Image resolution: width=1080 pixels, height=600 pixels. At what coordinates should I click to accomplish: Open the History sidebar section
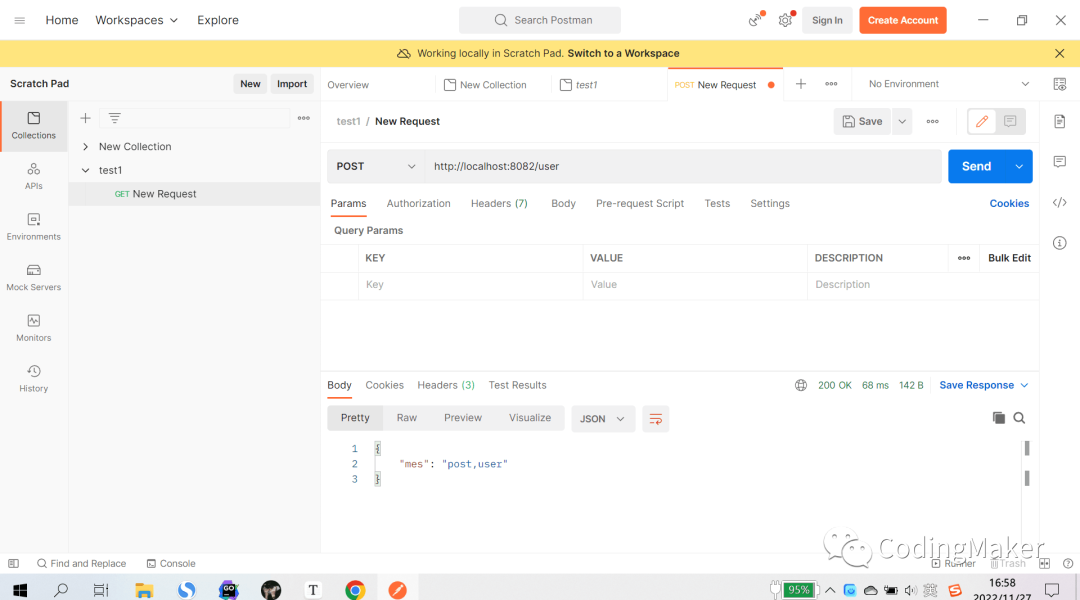click(x=34, y=378)
